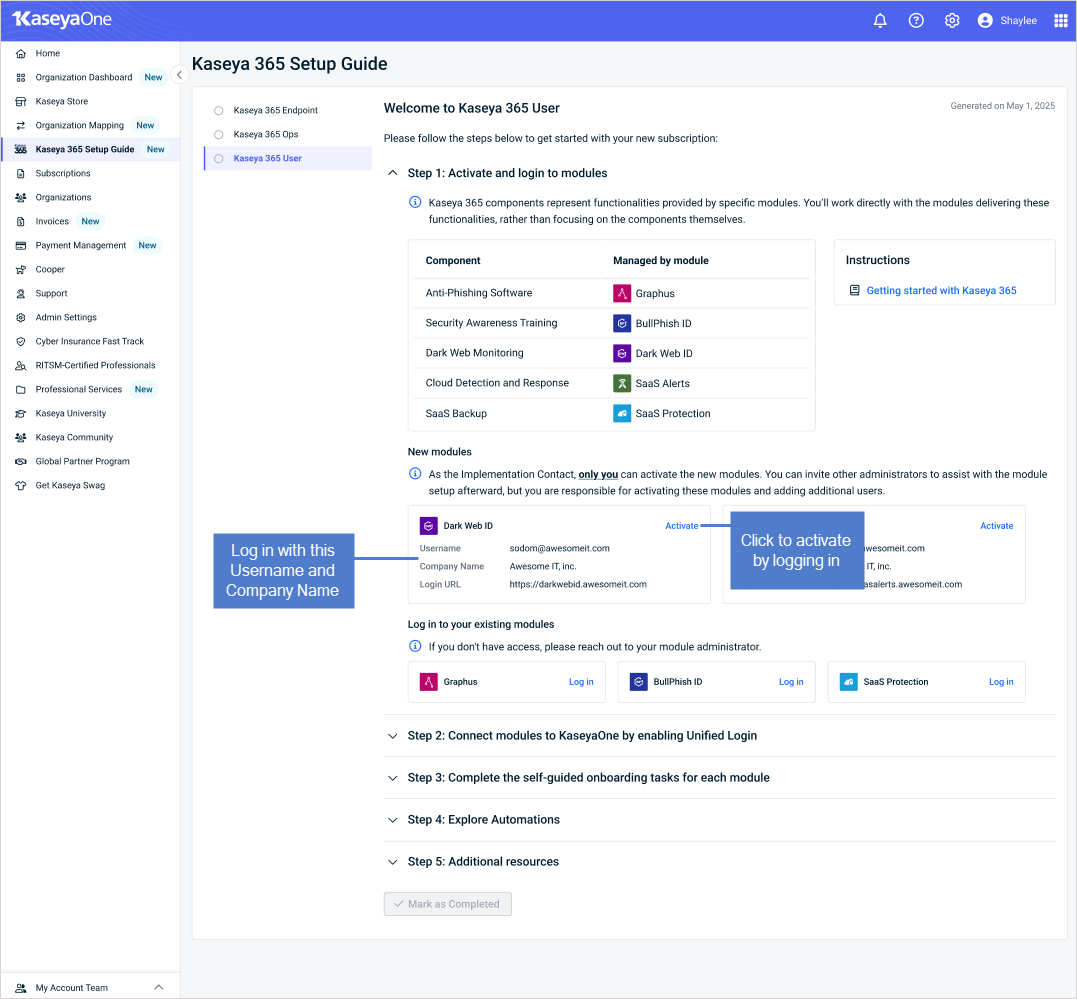Collapse the sidebar with the chevron button
Image resolution: width=1077 pixels, height=999 pixels.
click(179, 75)
